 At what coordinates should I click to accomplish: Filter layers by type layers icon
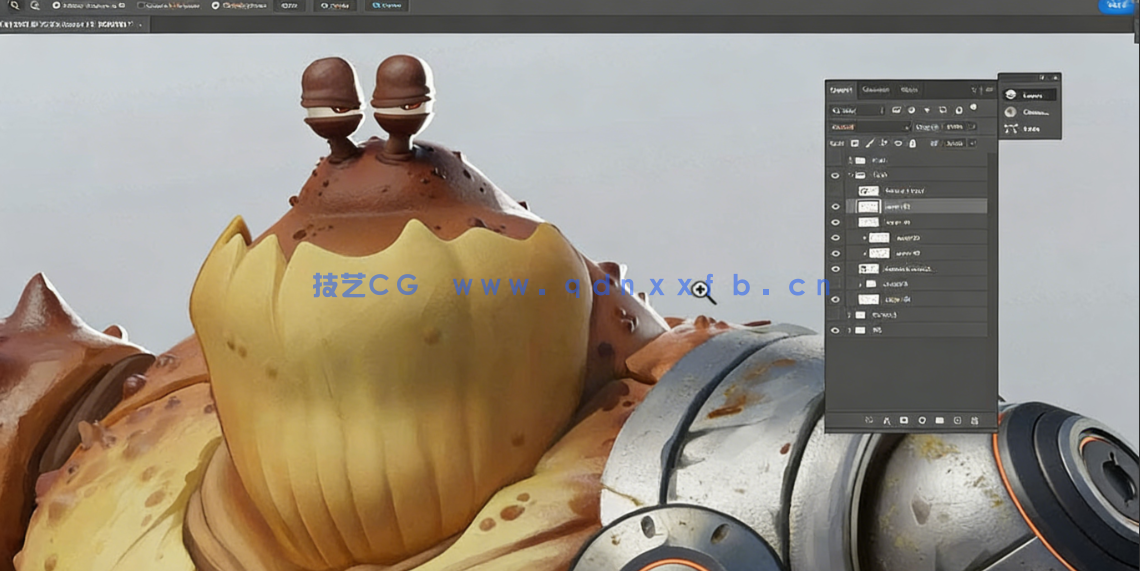tap(927, 110)
